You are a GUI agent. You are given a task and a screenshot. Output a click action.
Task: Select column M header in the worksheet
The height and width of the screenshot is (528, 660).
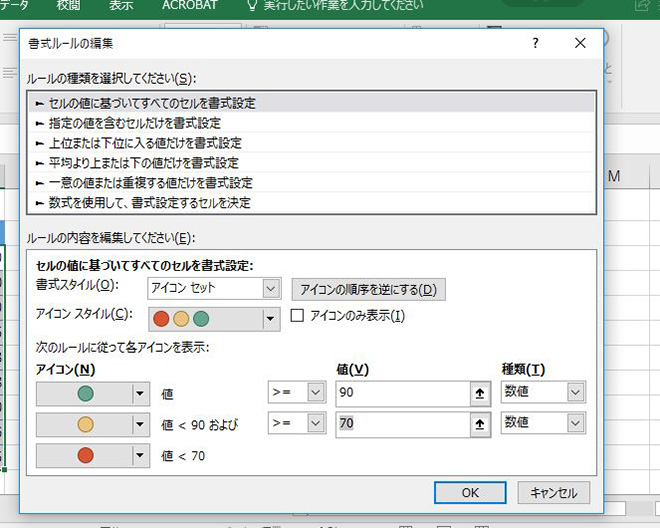614,176
